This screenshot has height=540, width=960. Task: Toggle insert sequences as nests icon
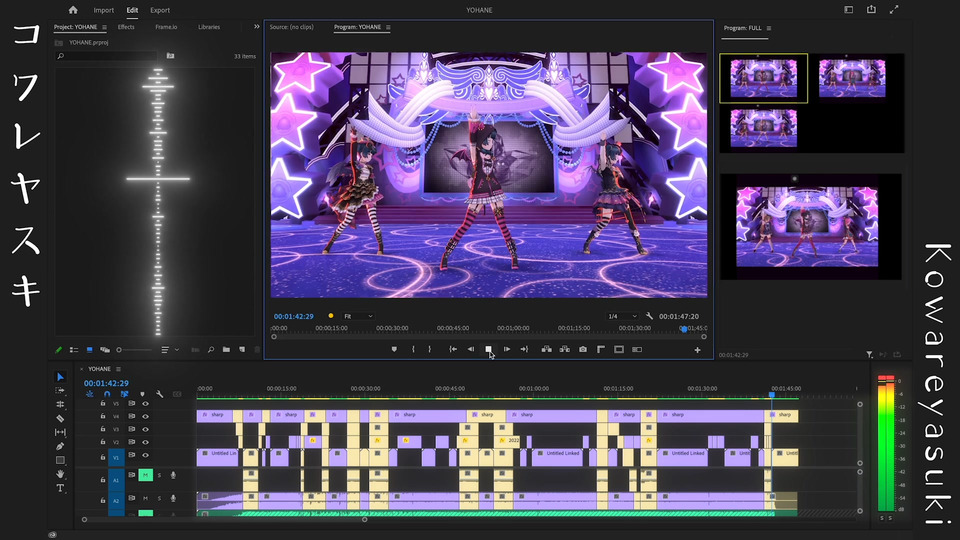pos(89,394)
